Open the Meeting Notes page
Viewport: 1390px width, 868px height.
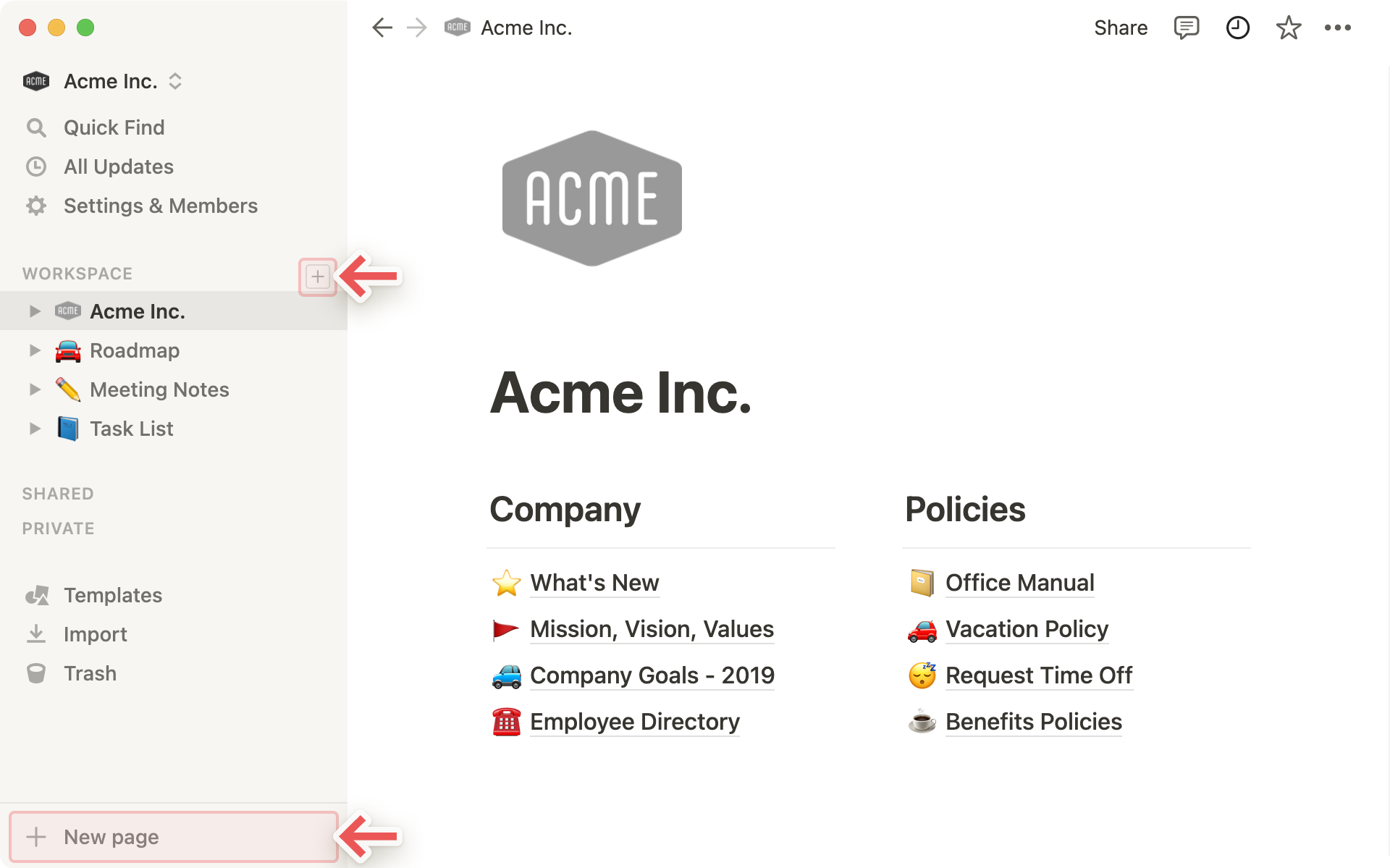click(x=160, y=389)
